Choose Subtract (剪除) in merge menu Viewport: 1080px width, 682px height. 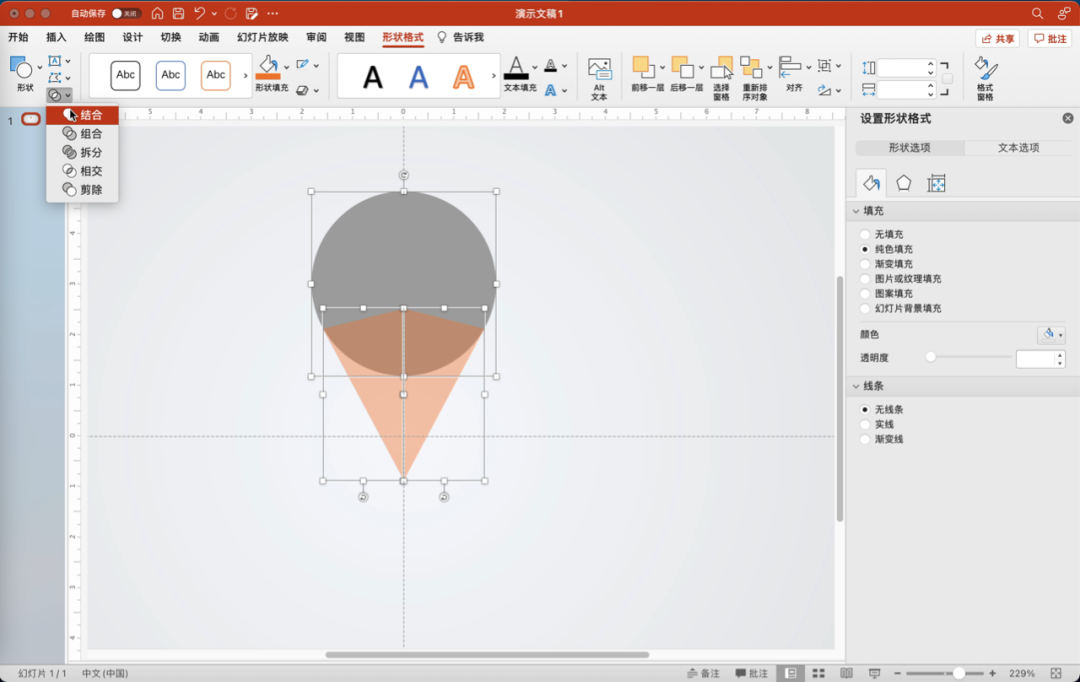point(83,189)
